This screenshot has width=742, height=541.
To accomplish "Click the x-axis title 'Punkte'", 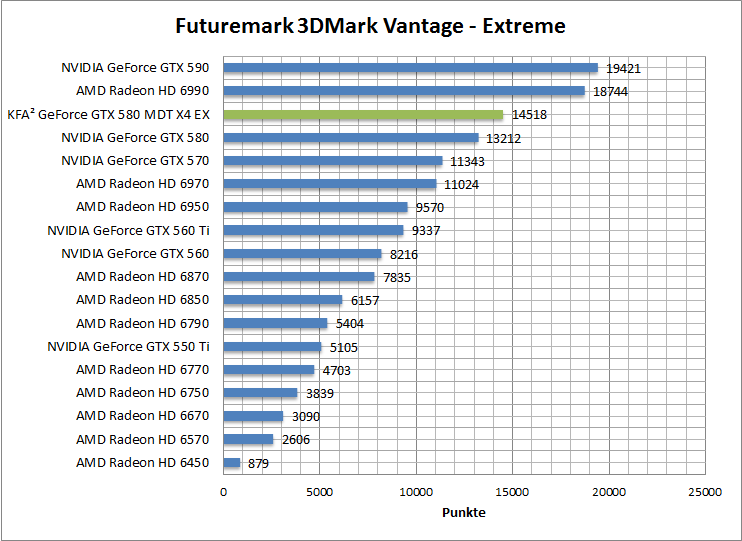I will coord(464,512).
